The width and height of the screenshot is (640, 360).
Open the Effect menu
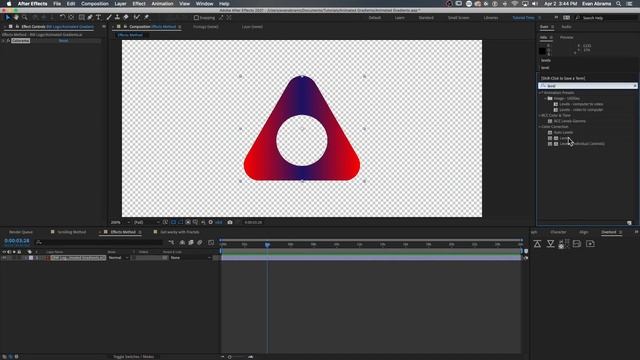139,4
